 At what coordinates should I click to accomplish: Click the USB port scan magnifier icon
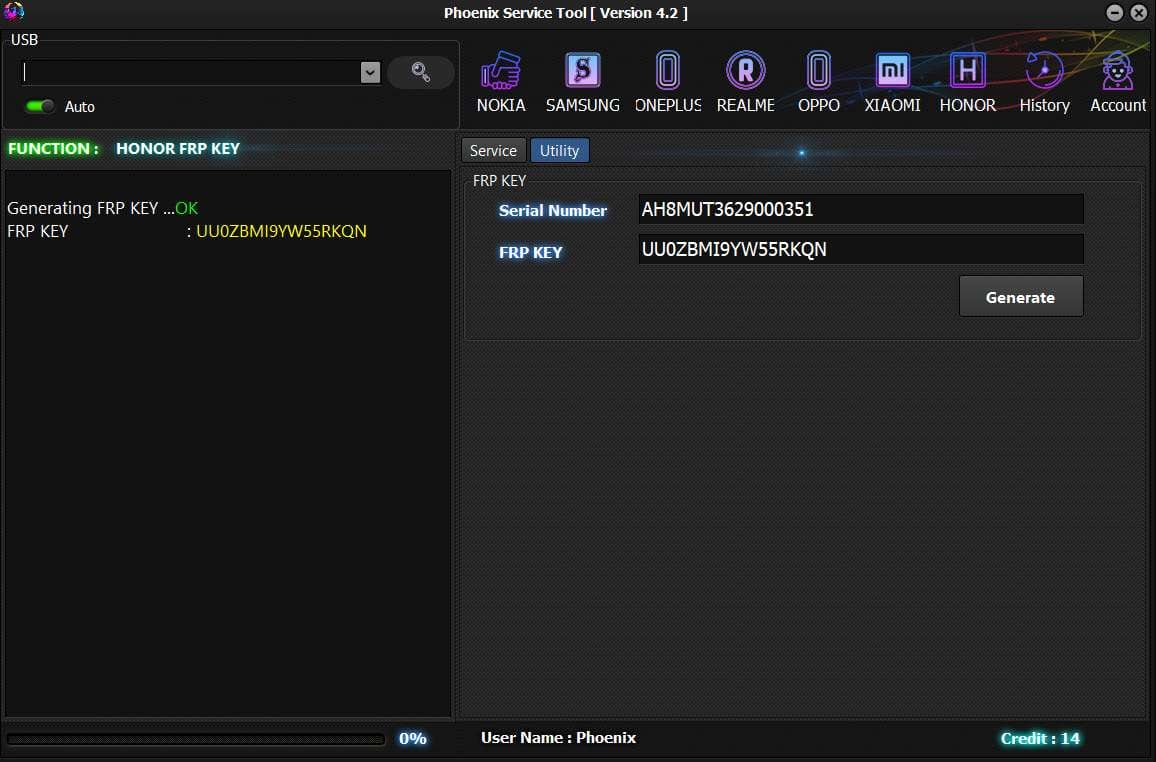click(420, 72)
